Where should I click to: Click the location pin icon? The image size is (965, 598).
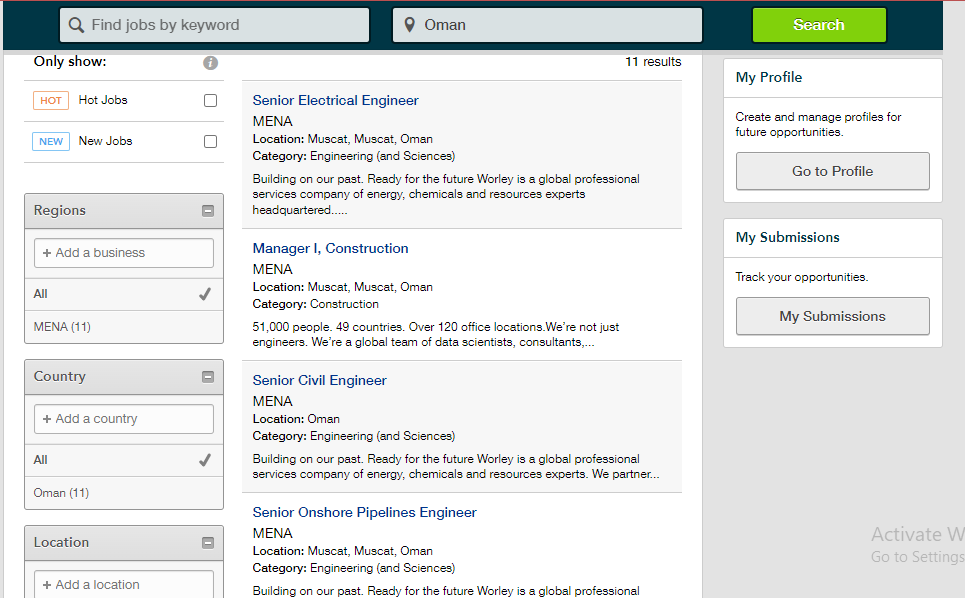coord(409,25)
